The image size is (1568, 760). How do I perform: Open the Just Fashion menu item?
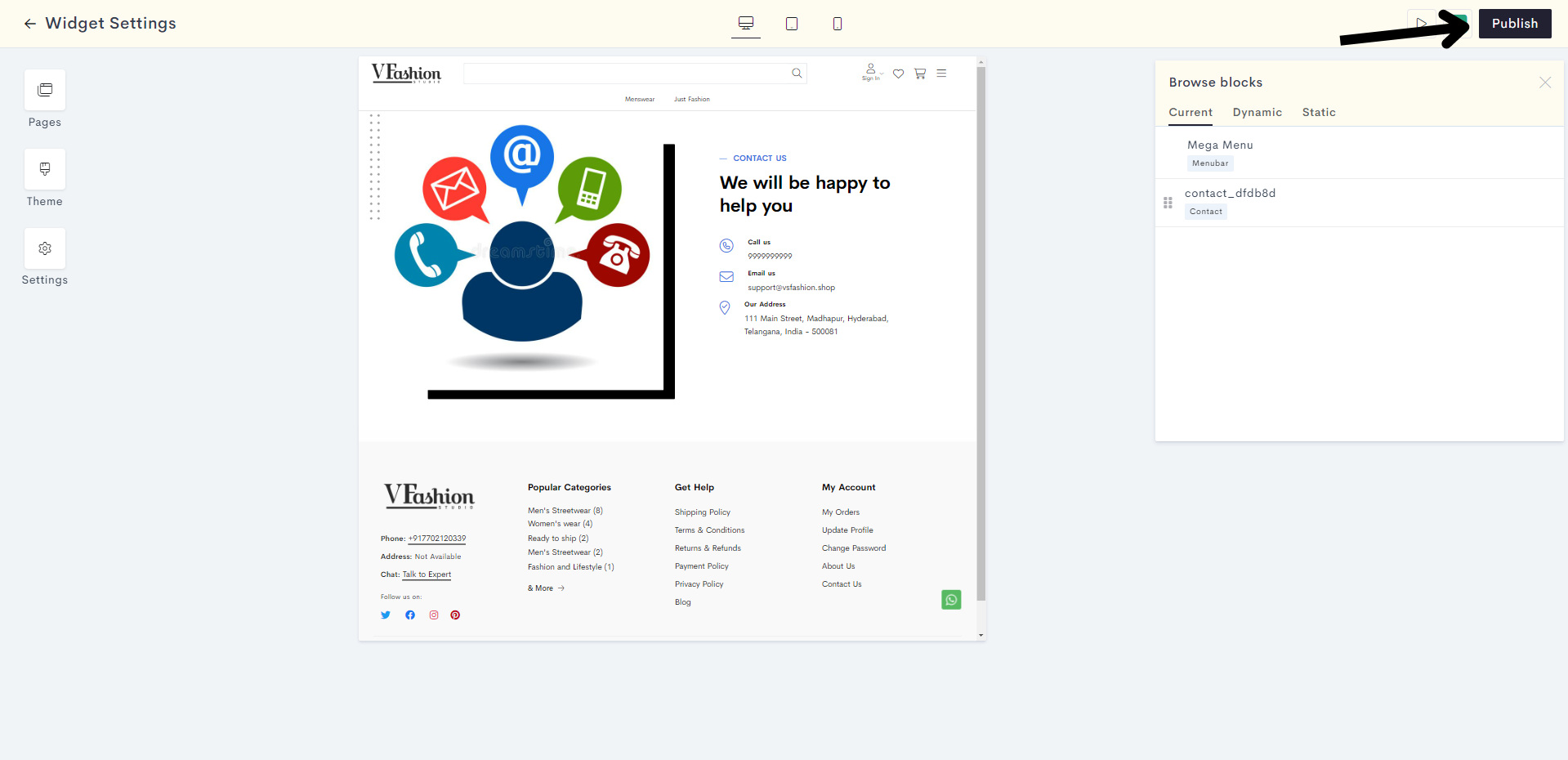(x=692, y=100)
